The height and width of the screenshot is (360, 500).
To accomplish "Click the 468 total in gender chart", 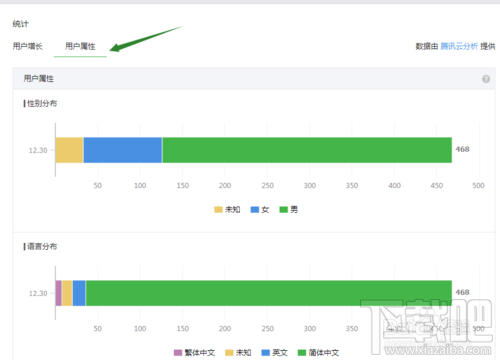I will 462,149.
